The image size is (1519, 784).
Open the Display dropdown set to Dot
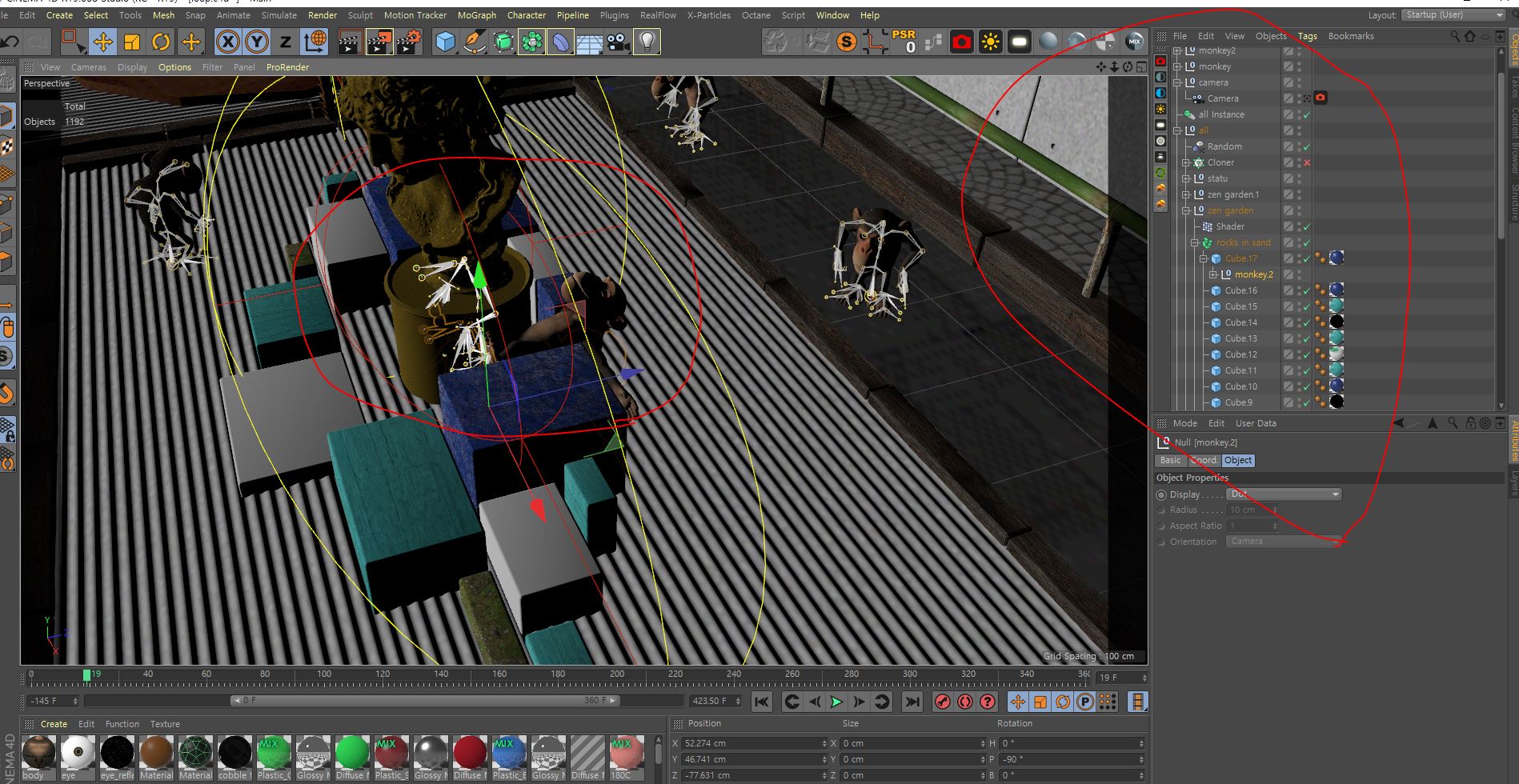[x=1284, y=494]
